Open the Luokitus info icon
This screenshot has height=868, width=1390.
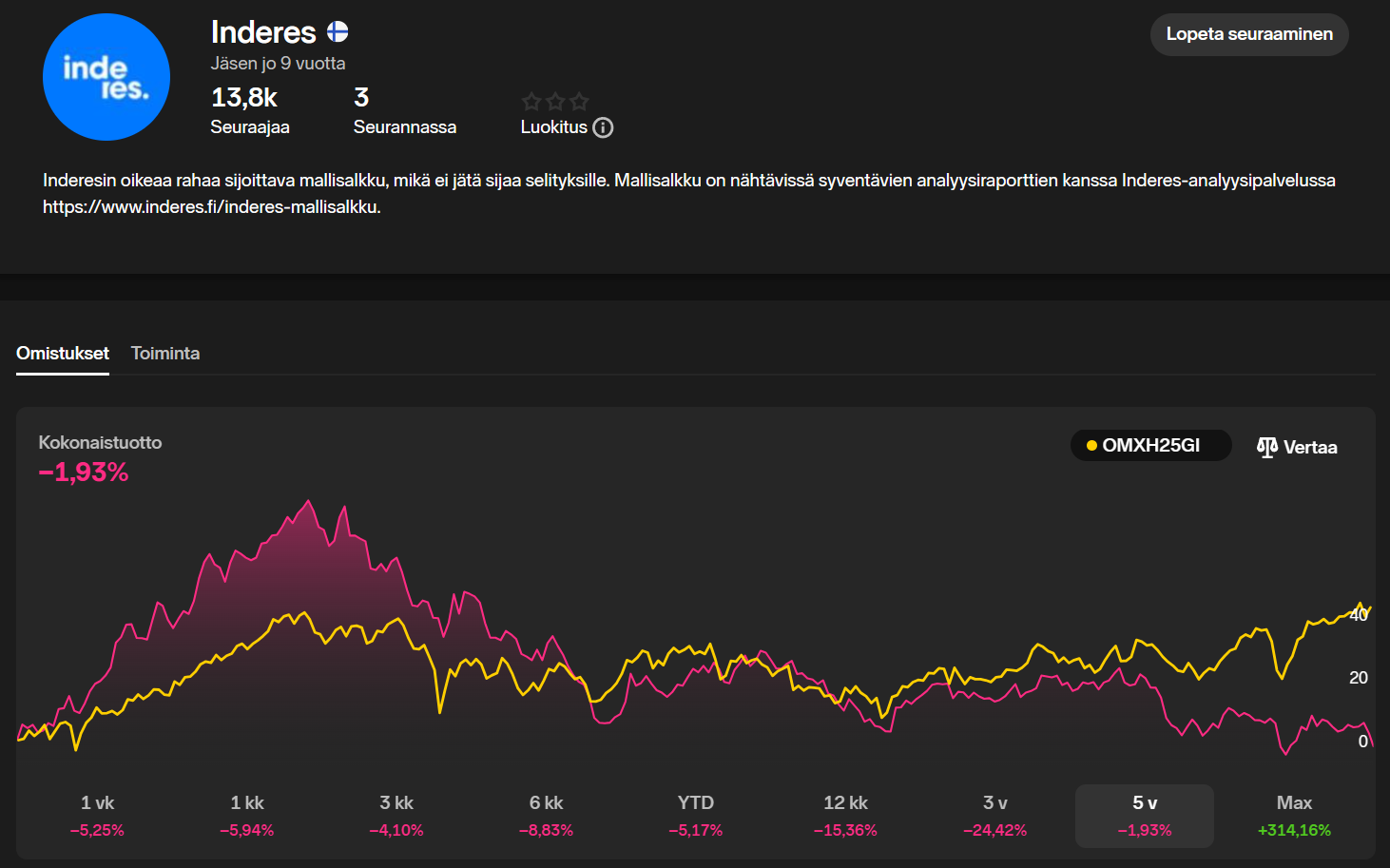coord(603,127)
